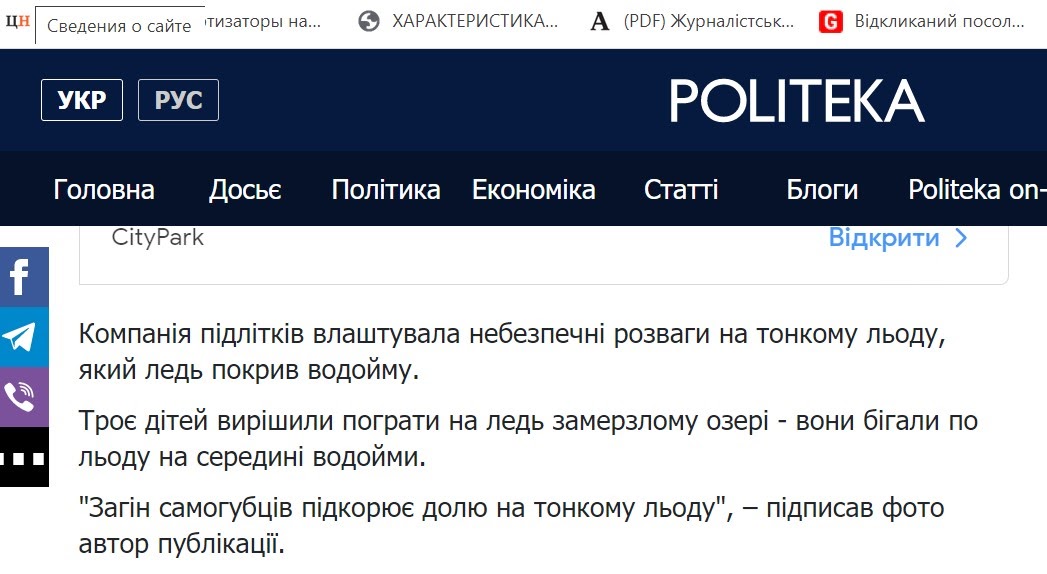
Task: Open the Блоги section
Action: (x=822, y=190)
